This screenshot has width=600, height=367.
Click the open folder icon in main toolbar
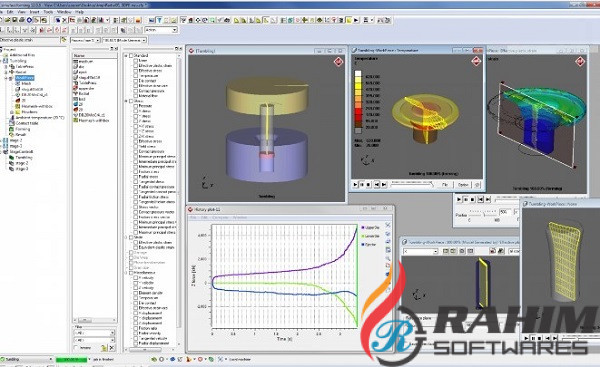click(x=7, y=20)
